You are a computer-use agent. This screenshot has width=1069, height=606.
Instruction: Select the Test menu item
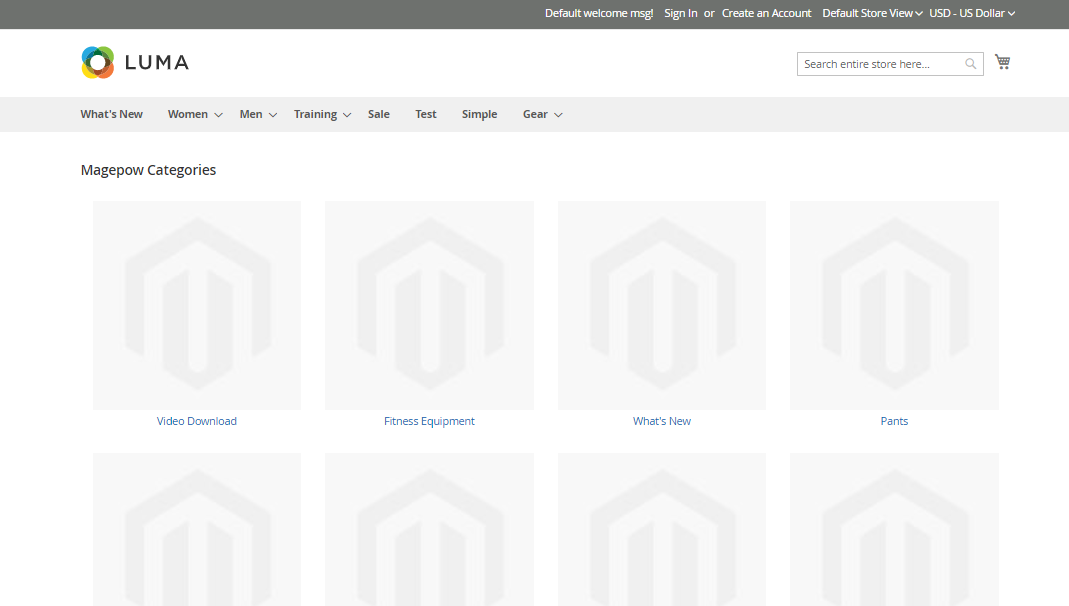coord(426,114)
